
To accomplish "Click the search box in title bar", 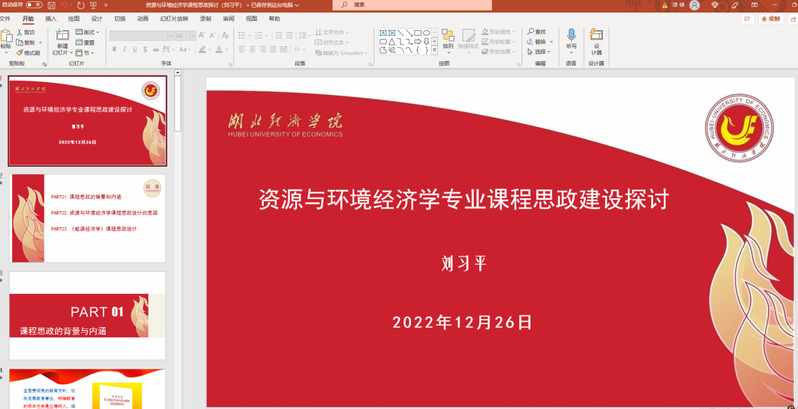I will tap(400, 5).
